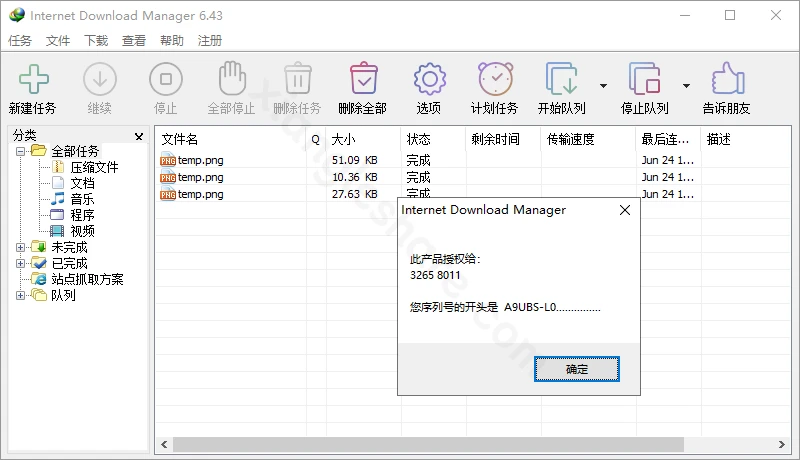Select 站点抓取方案 item

(87, 279)
